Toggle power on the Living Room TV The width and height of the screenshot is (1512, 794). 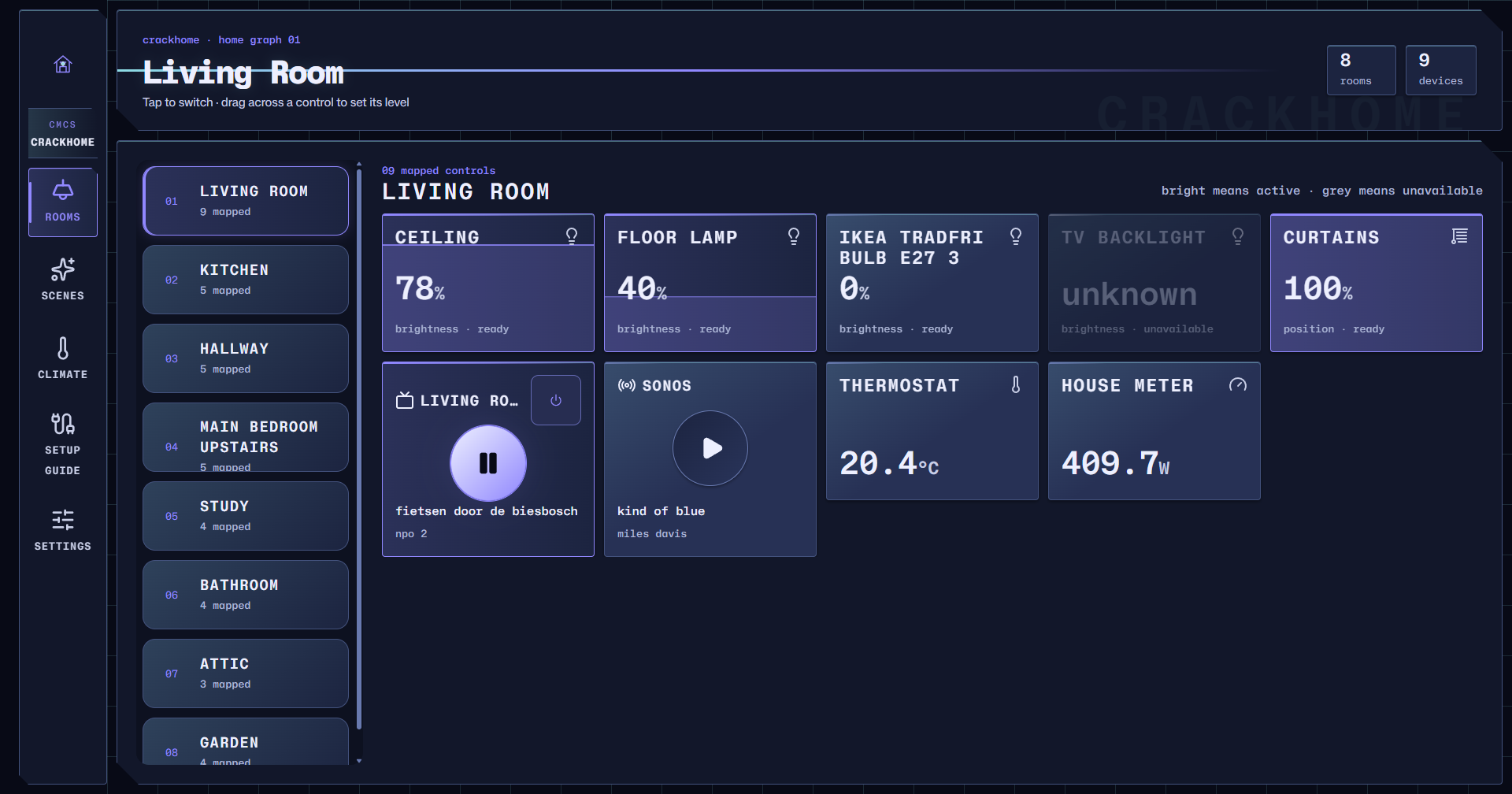click(556, 400)
